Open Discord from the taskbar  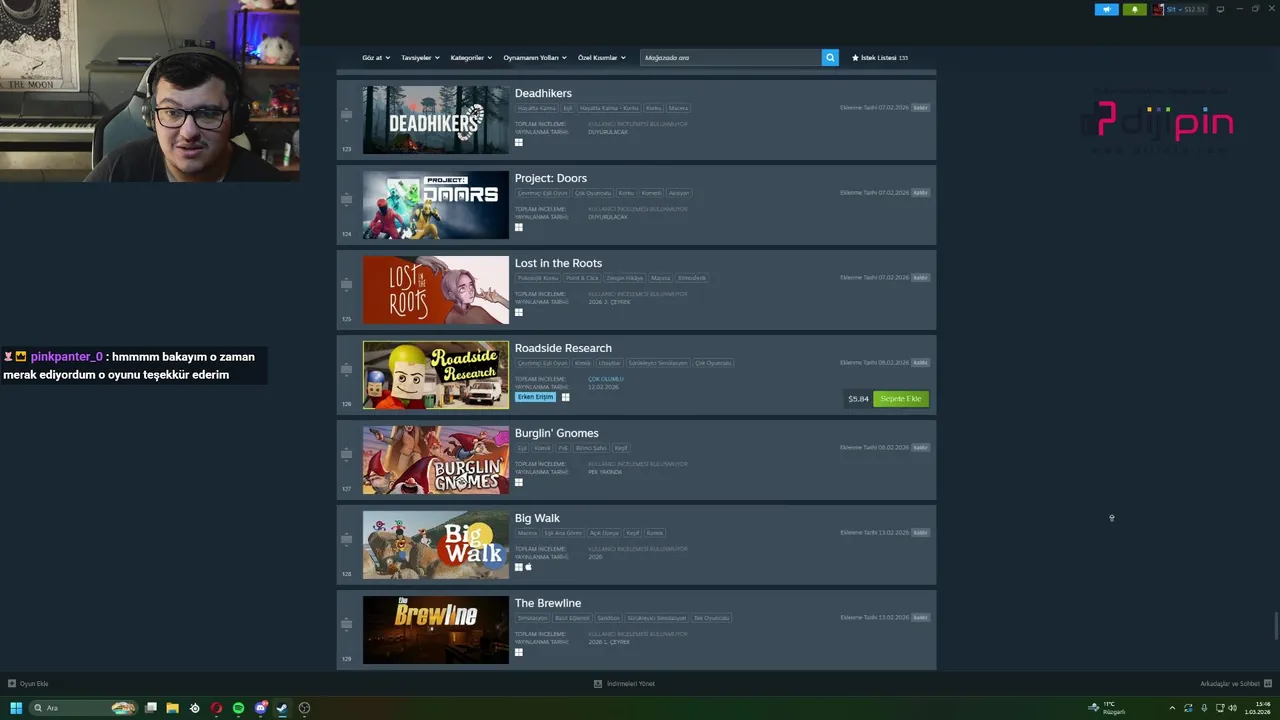pyautogui.click(x=260, y=708)
